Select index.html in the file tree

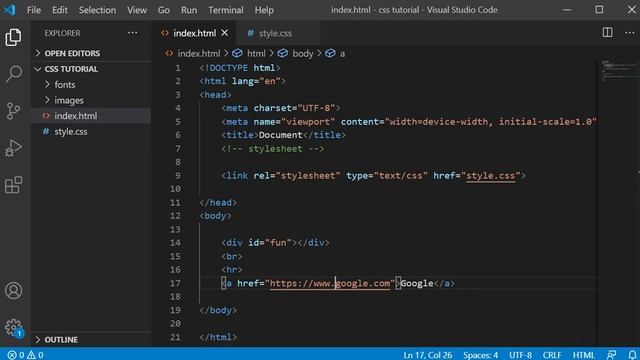point(91,116)
